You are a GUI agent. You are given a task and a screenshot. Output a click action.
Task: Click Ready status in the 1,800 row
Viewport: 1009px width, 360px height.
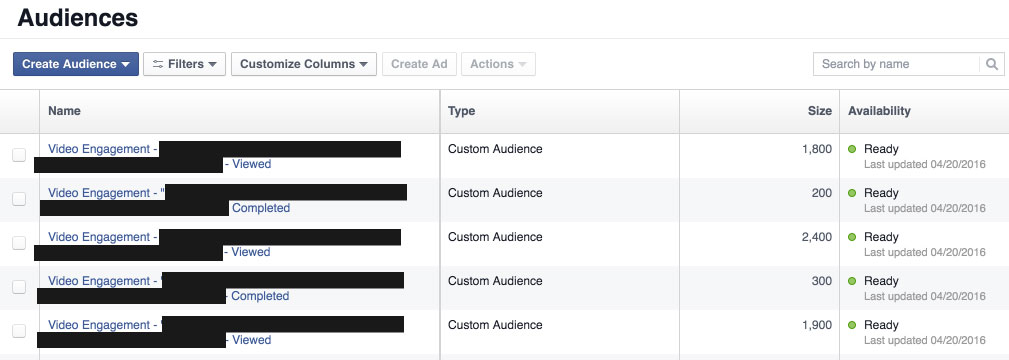881,149
